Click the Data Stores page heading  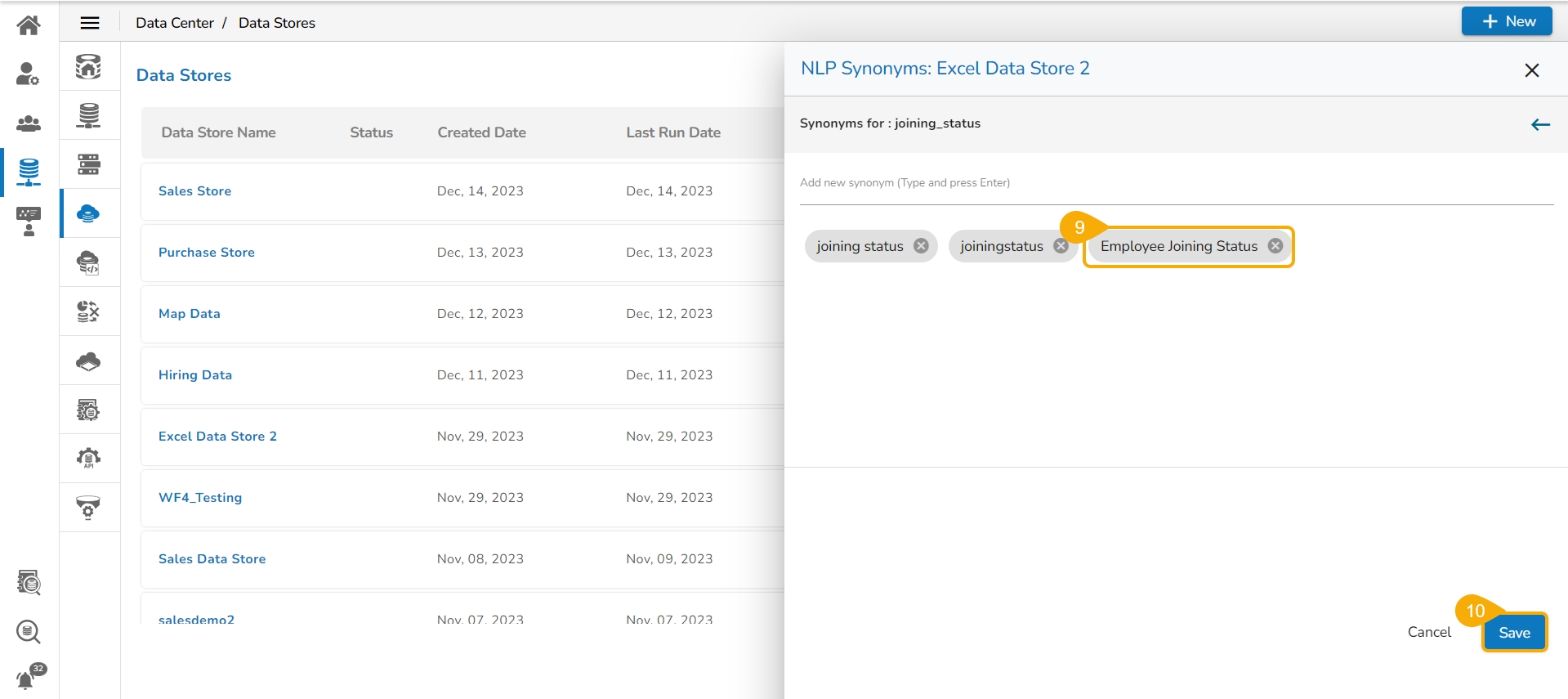pyautogui.click(x=184, y=75)
